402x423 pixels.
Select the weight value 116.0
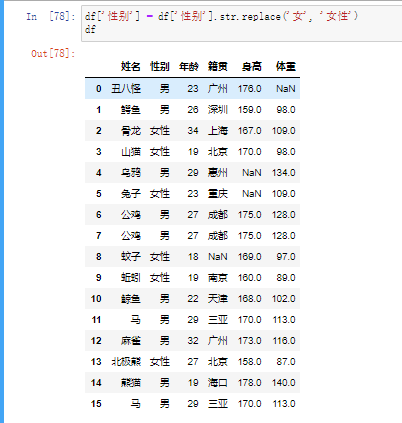(x=284, y=341)
